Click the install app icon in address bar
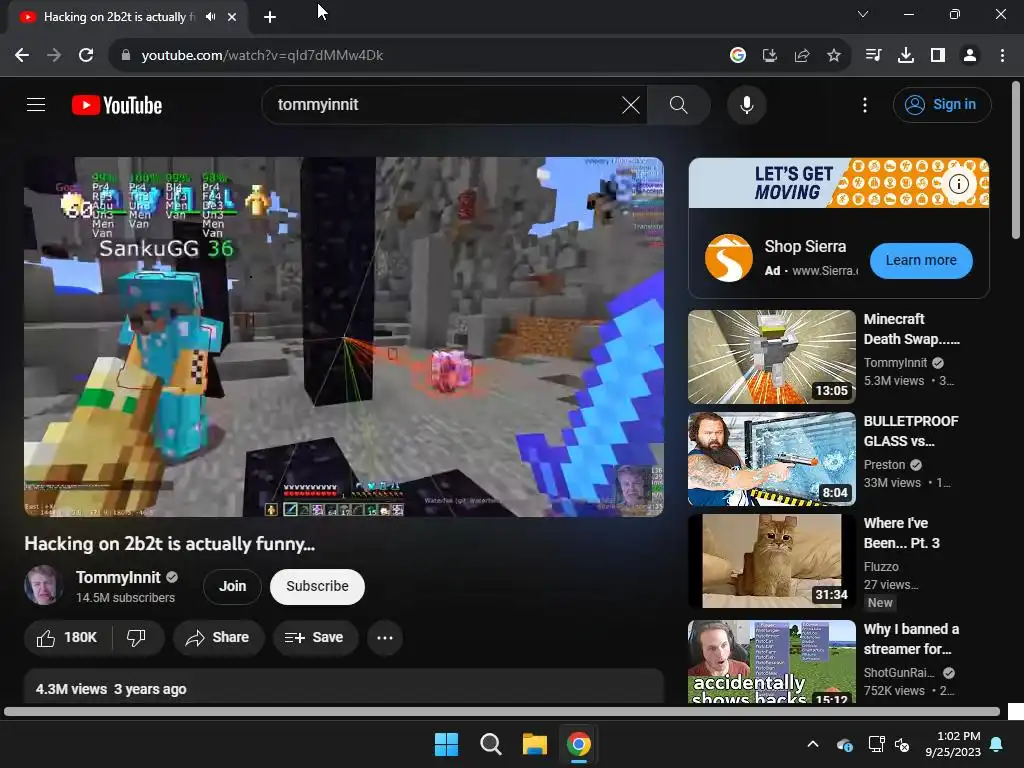The height and width of the screenshot is (768, 1024). (x=770, y=56)
